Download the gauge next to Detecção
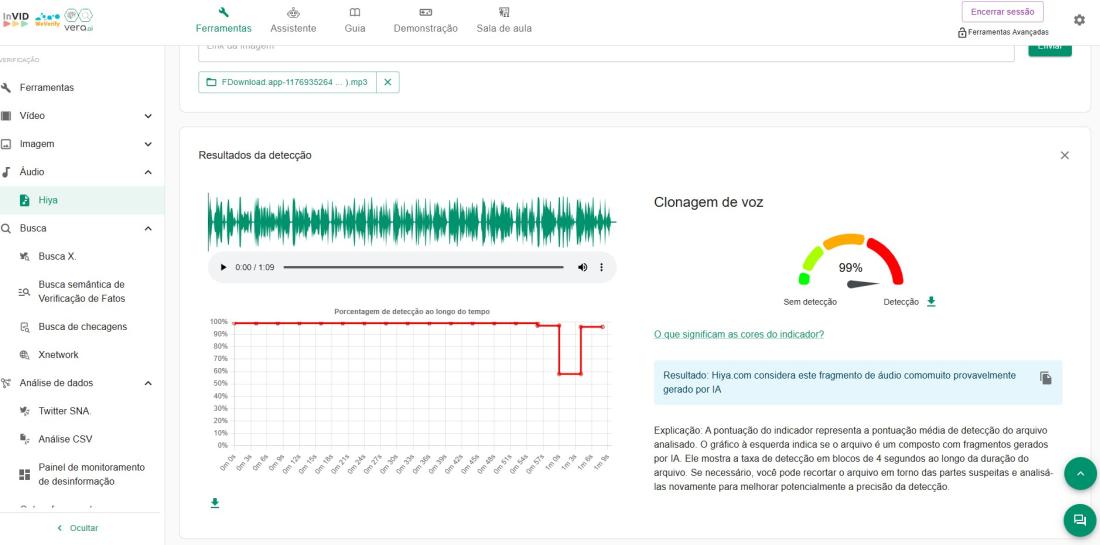This screenshot has width=1100, height=545. [x=931, y=302]
